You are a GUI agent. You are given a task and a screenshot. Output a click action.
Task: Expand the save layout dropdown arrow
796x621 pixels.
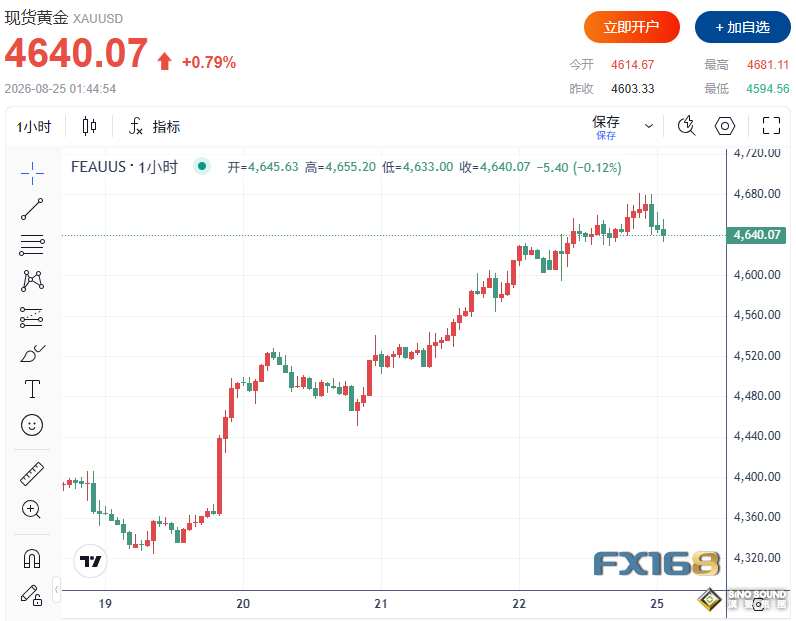648,126
